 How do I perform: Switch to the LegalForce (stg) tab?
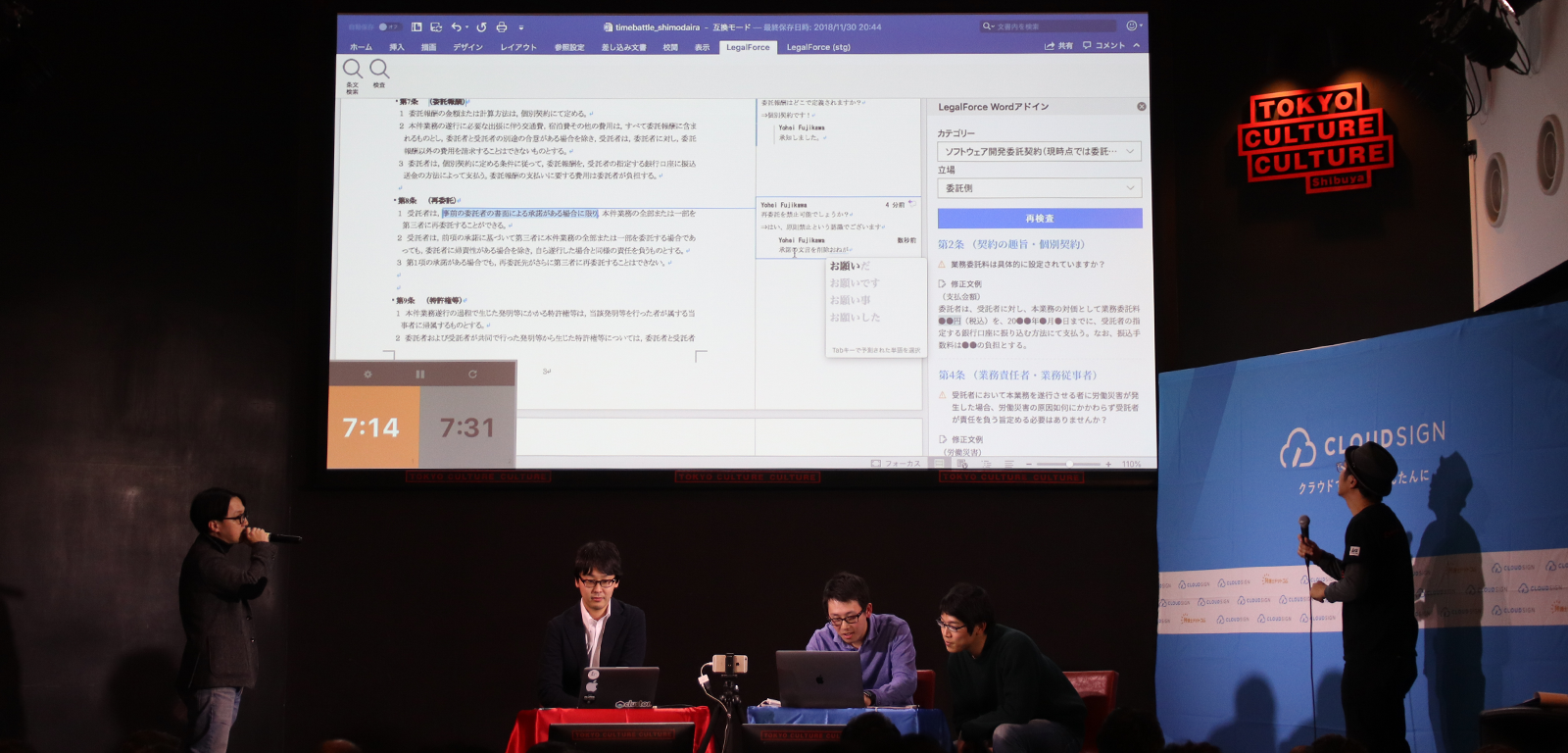tap(818, 47)
